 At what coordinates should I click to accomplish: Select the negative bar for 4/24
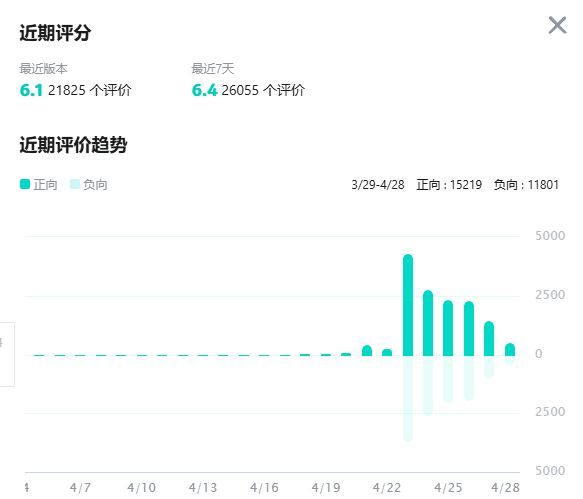point(428,386)
